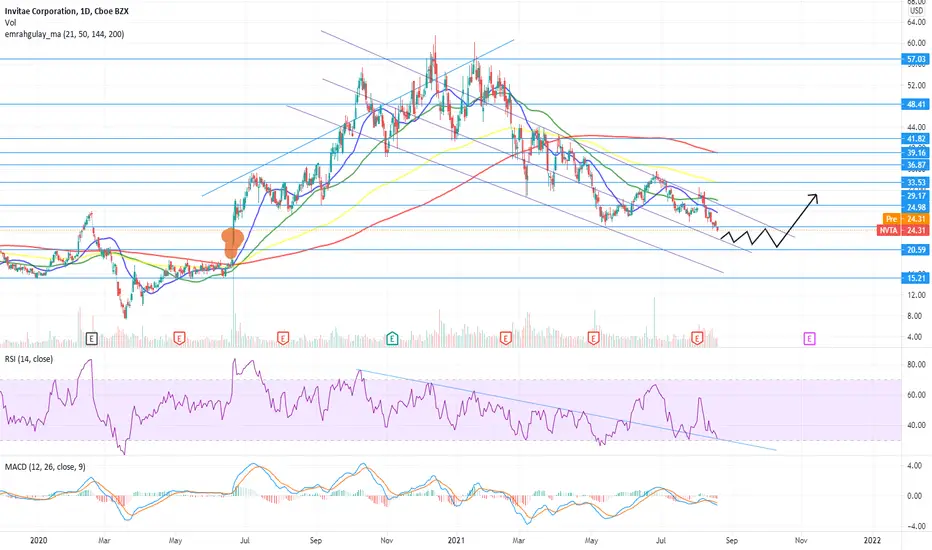Click the 2022 label on time axis
The width and height of the screenshot is (932, 550).
872,540
